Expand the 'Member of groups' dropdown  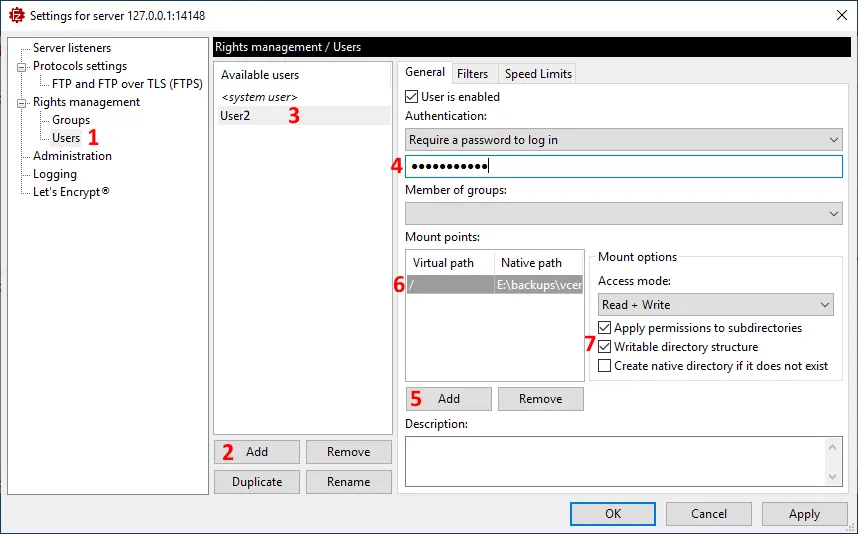click(623, 213)
